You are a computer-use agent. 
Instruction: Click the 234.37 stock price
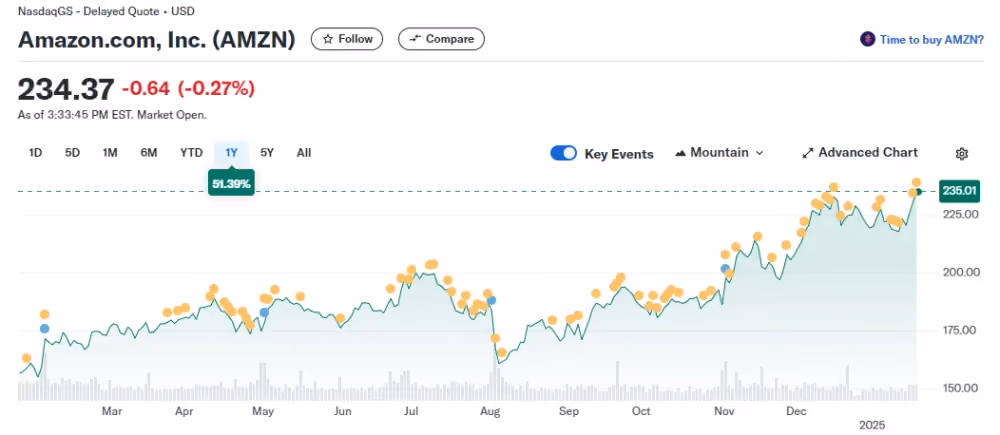point(66,89)
